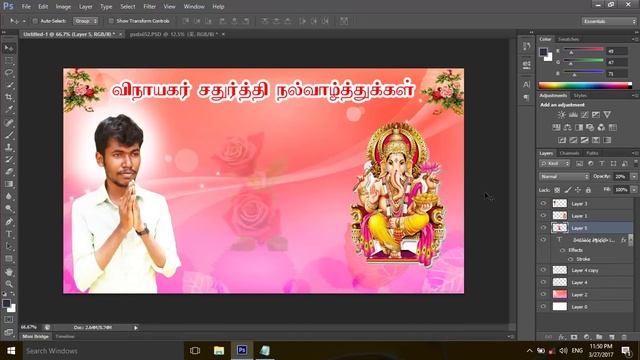Open the Opacity slider arrow
Screen dimensions: 640x360
pos(634,177)
